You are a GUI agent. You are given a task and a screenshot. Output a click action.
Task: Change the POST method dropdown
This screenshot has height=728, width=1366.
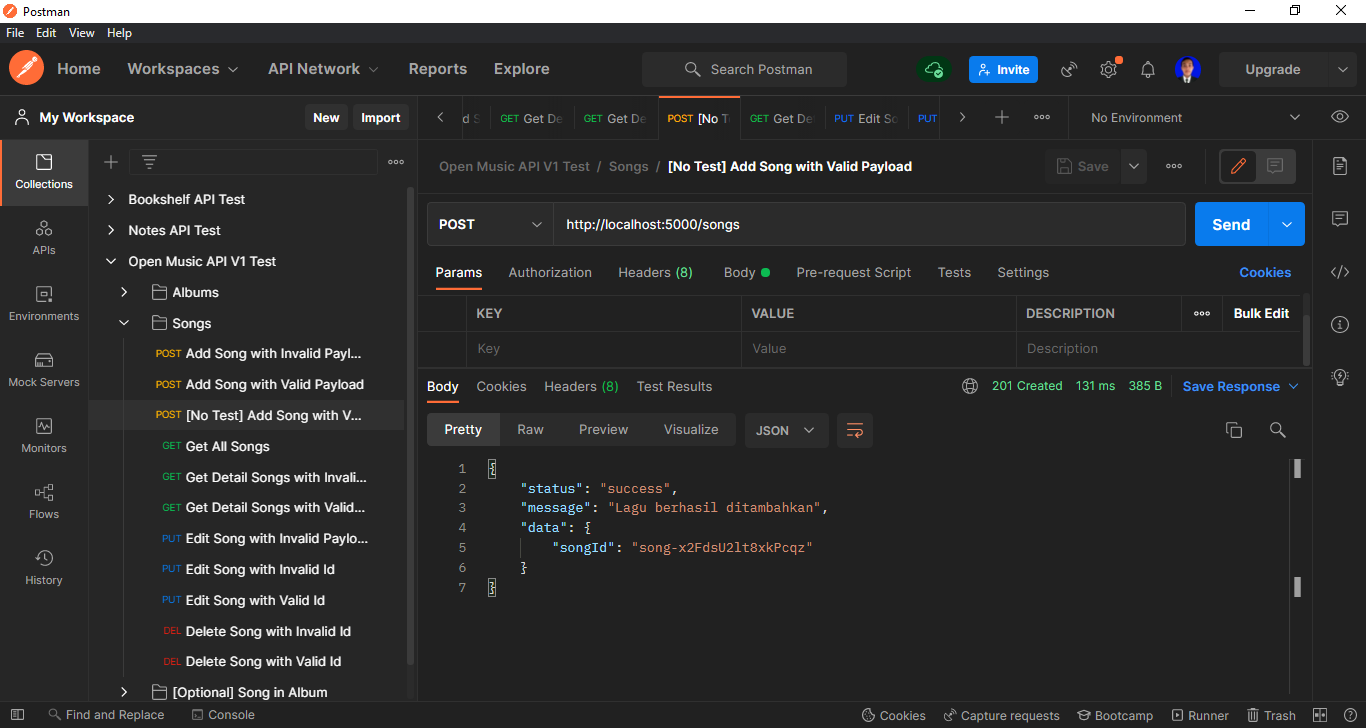[x=490, y=224]
